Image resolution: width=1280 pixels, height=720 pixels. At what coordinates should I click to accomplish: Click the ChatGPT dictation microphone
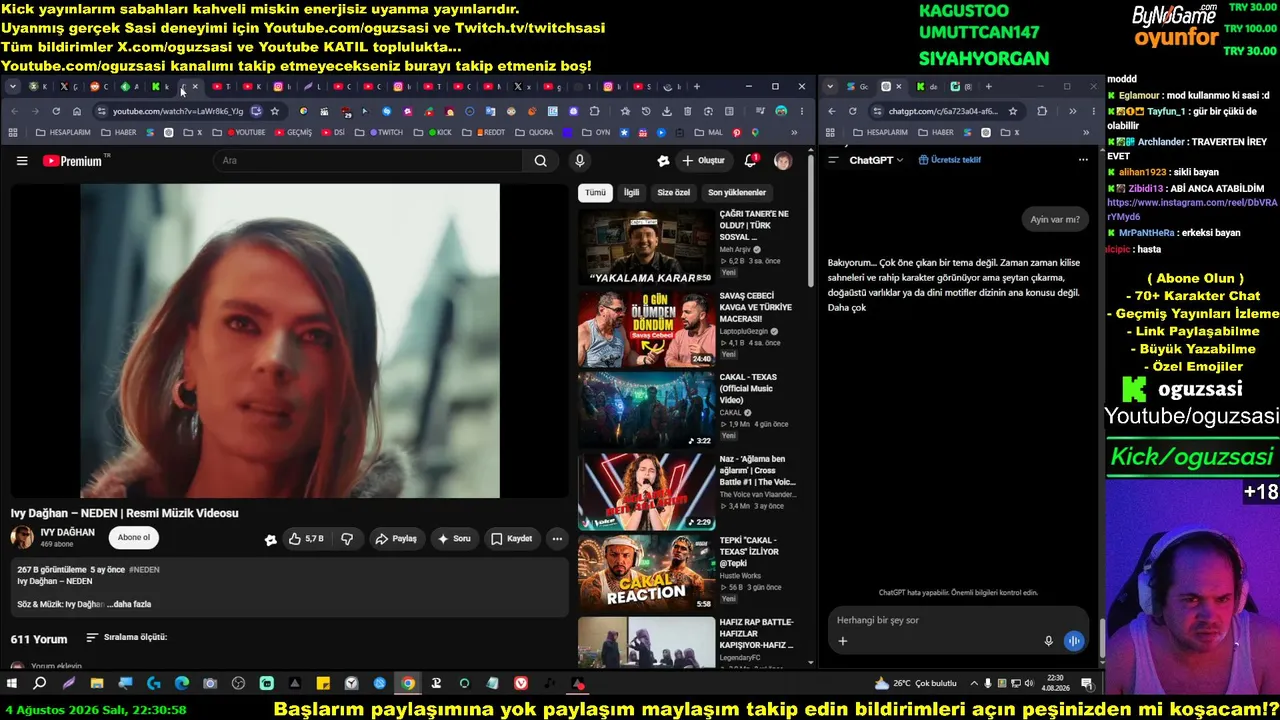[x=1048, y=641]
